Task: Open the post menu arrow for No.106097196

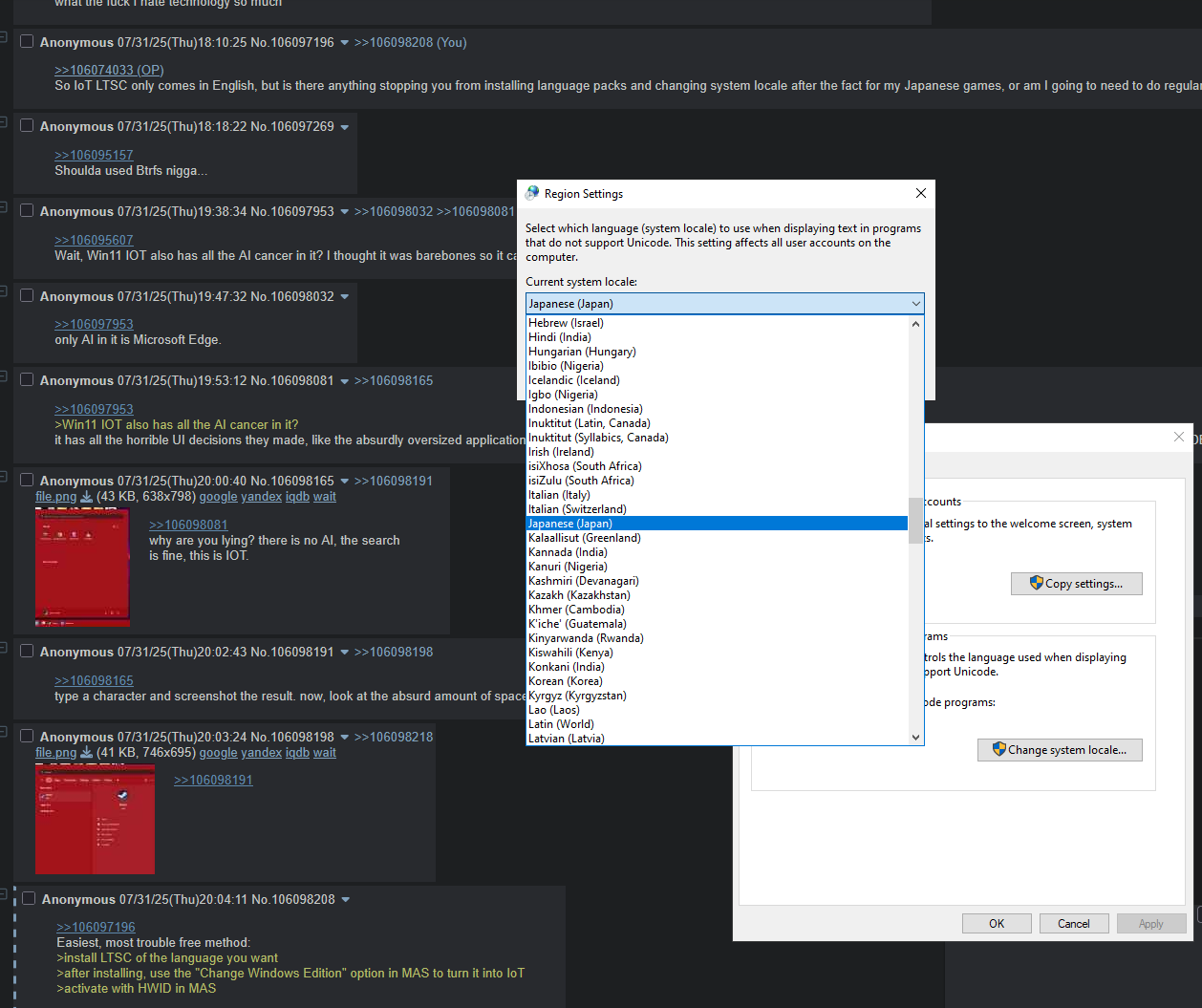Action: 345,43
